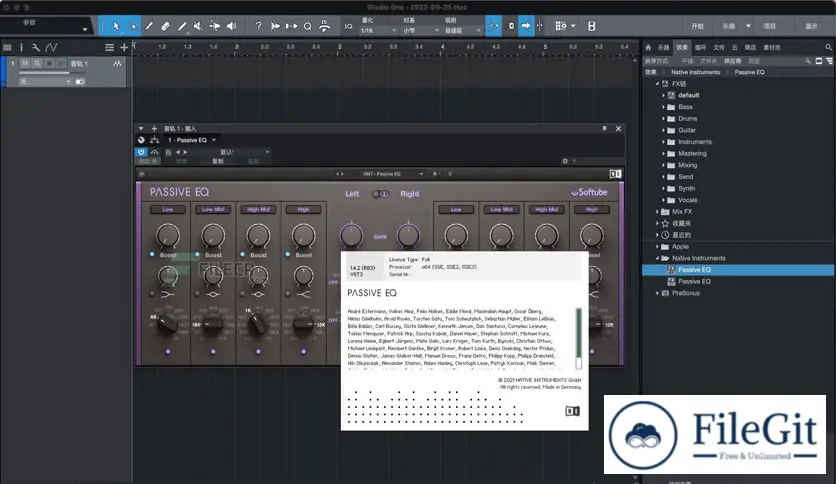Switch to the 效果 browser tab
Viewport: 836px width, 484px height.
tap(682, 47)
